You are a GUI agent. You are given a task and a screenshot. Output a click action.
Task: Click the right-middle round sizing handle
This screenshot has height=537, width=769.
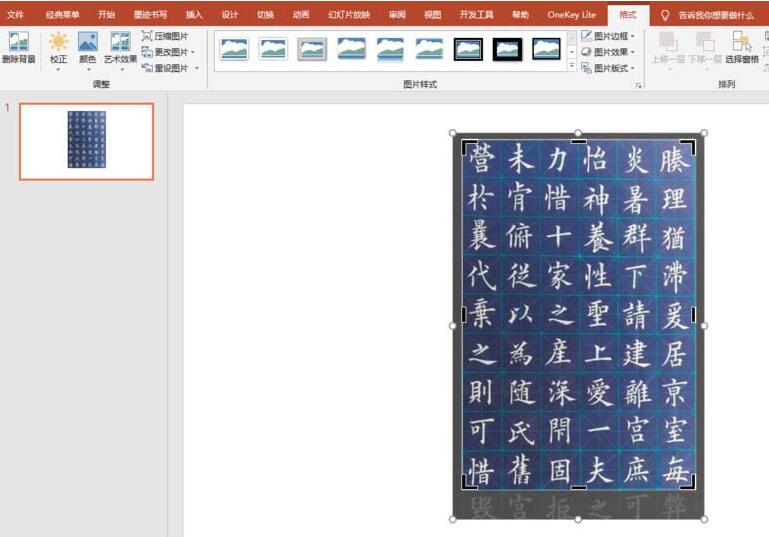click(704, 326)
